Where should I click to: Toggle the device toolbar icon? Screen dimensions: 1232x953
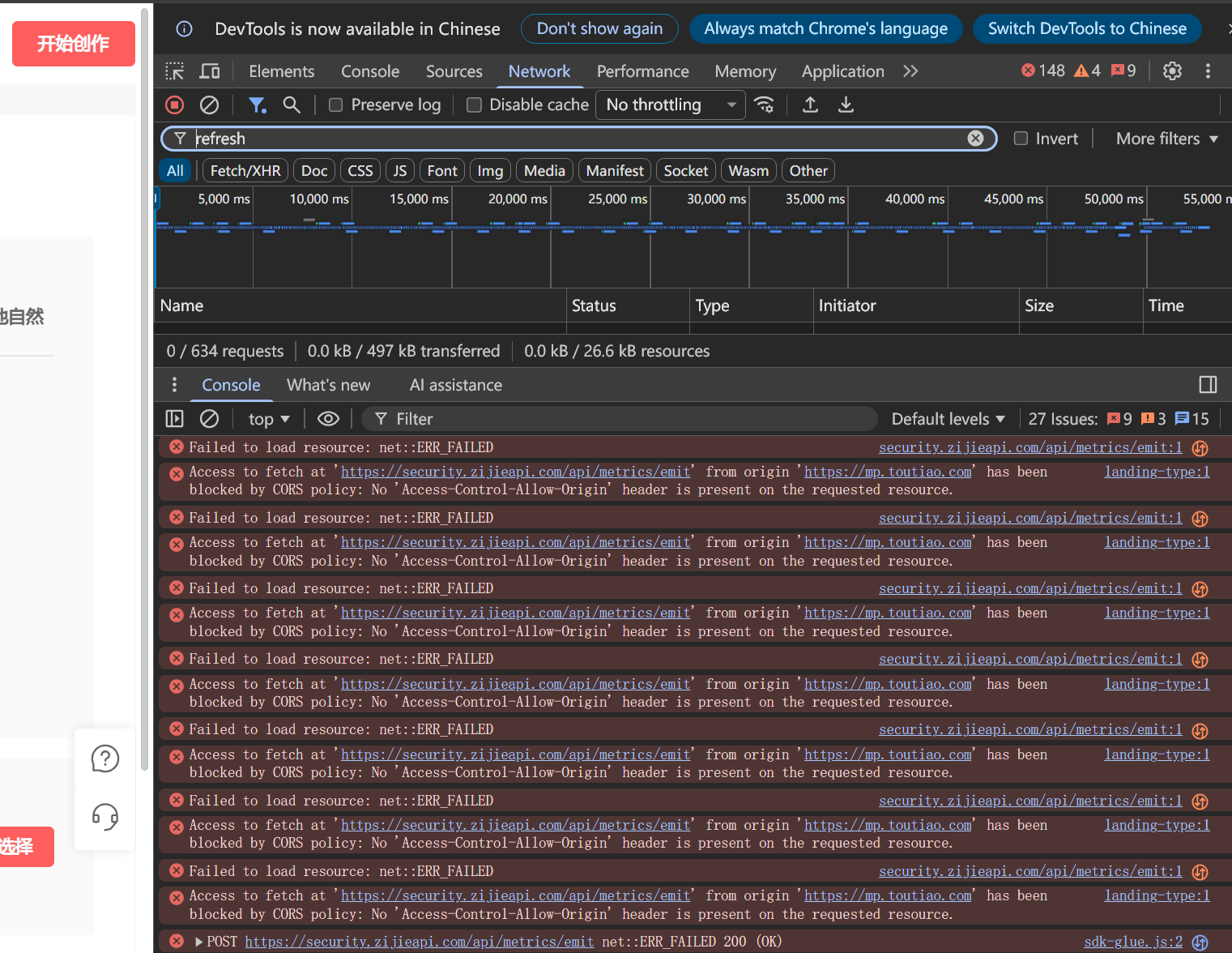(x=210, y=71)
